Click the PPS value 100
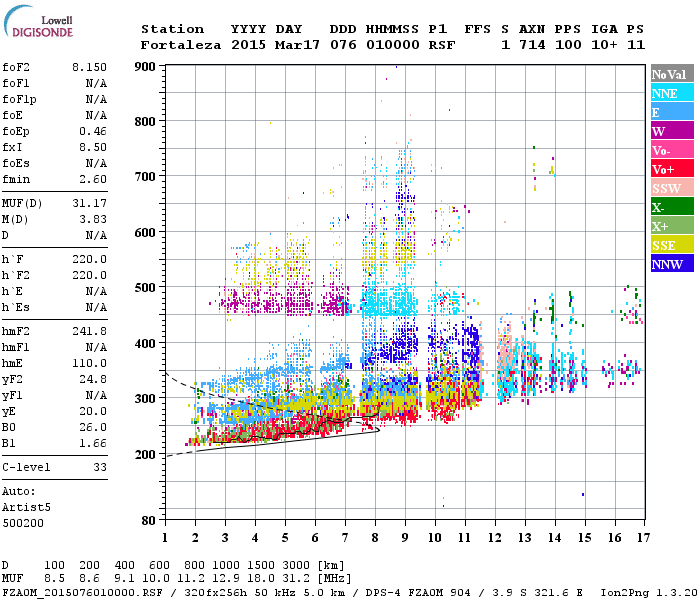This screenshot has height=600, width=700. [x=568, y=45]
